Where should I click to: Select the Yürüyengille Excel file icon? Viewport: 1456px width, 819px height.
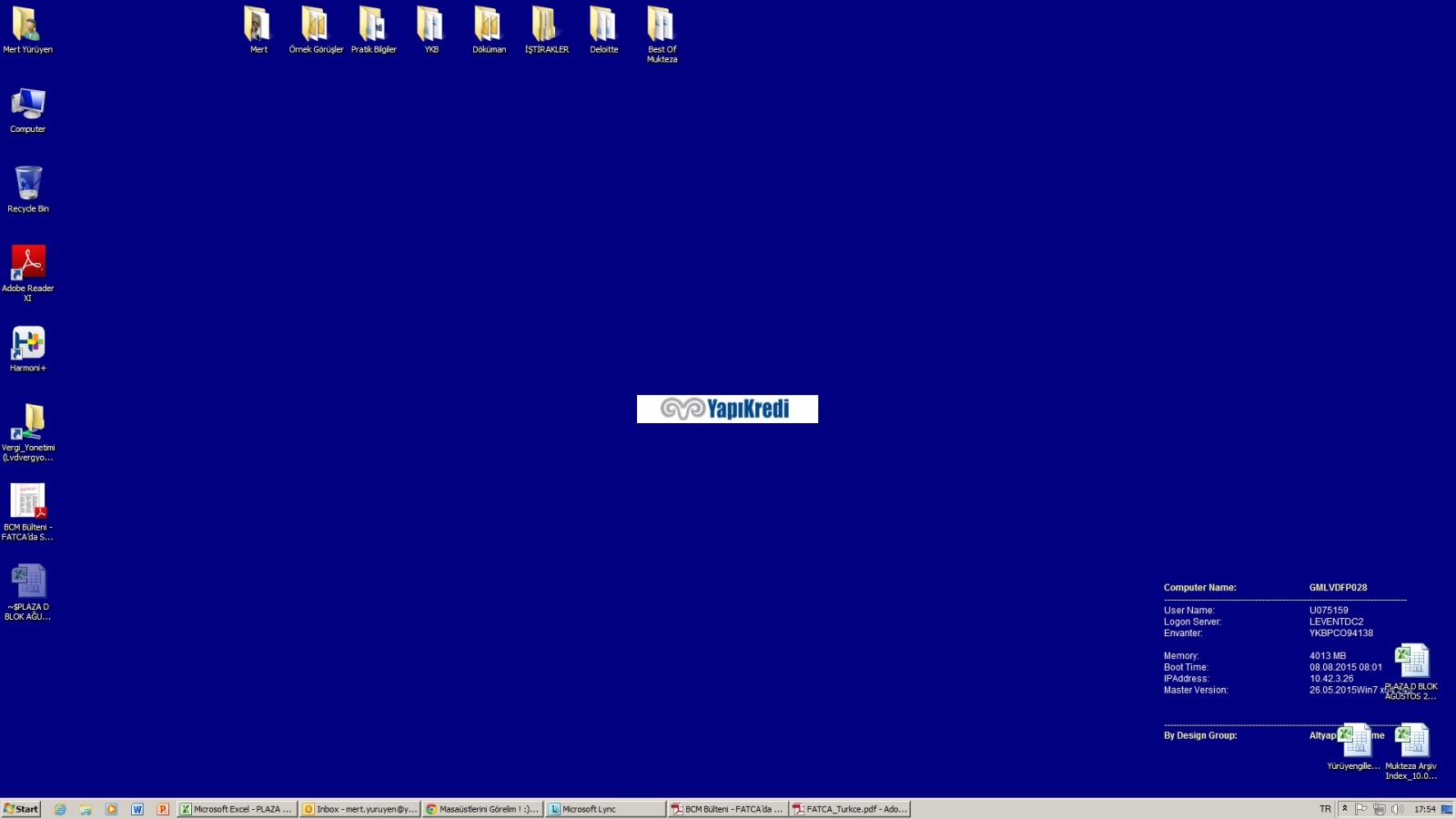(1354, 746)
